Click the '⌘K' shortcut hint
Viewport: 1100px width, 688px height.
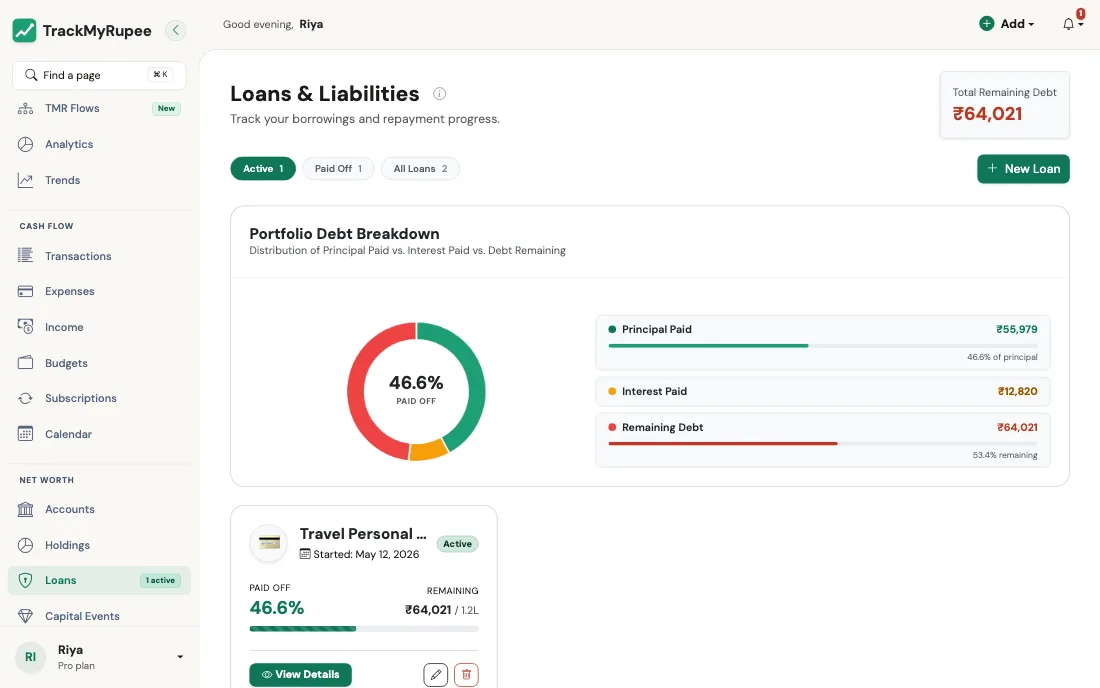click(x=161, y=74)
